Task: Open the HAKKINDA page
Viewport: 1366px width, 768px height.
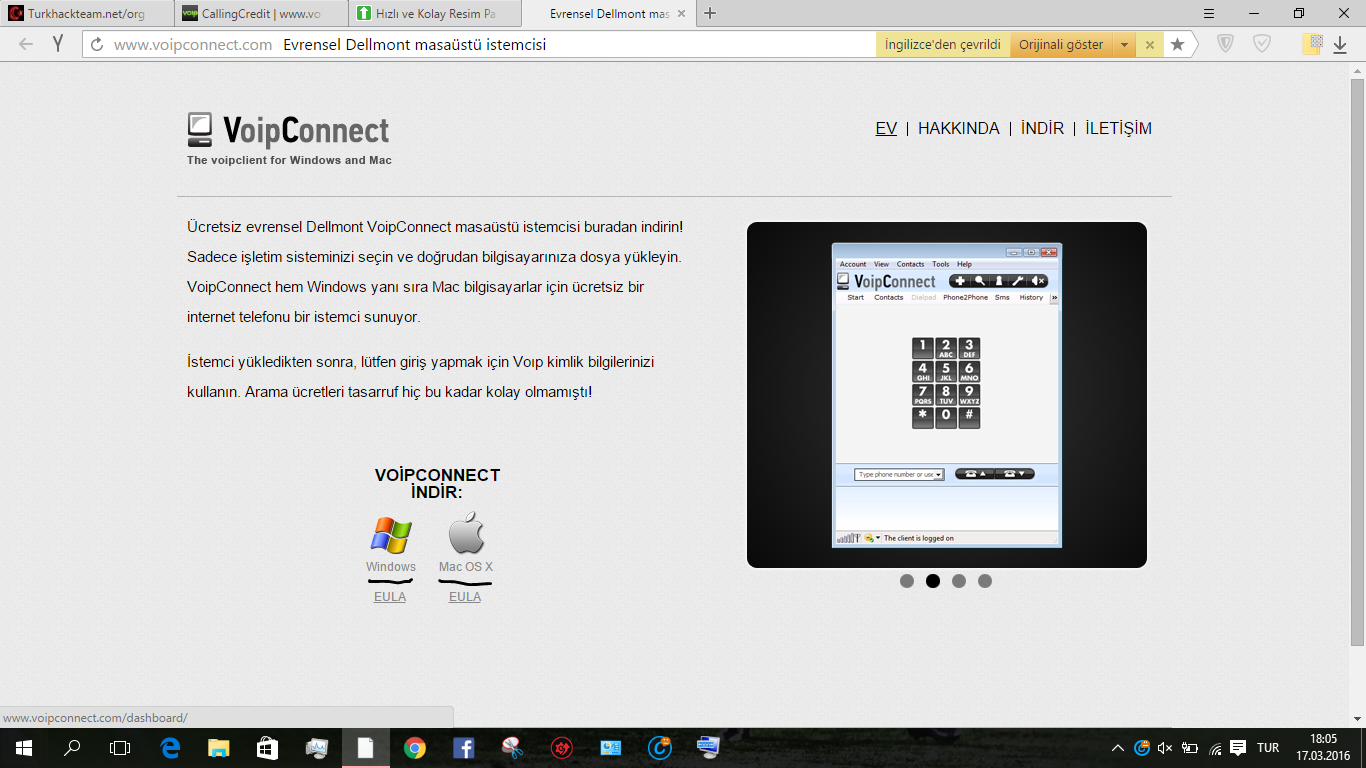Action: [959, 128]
